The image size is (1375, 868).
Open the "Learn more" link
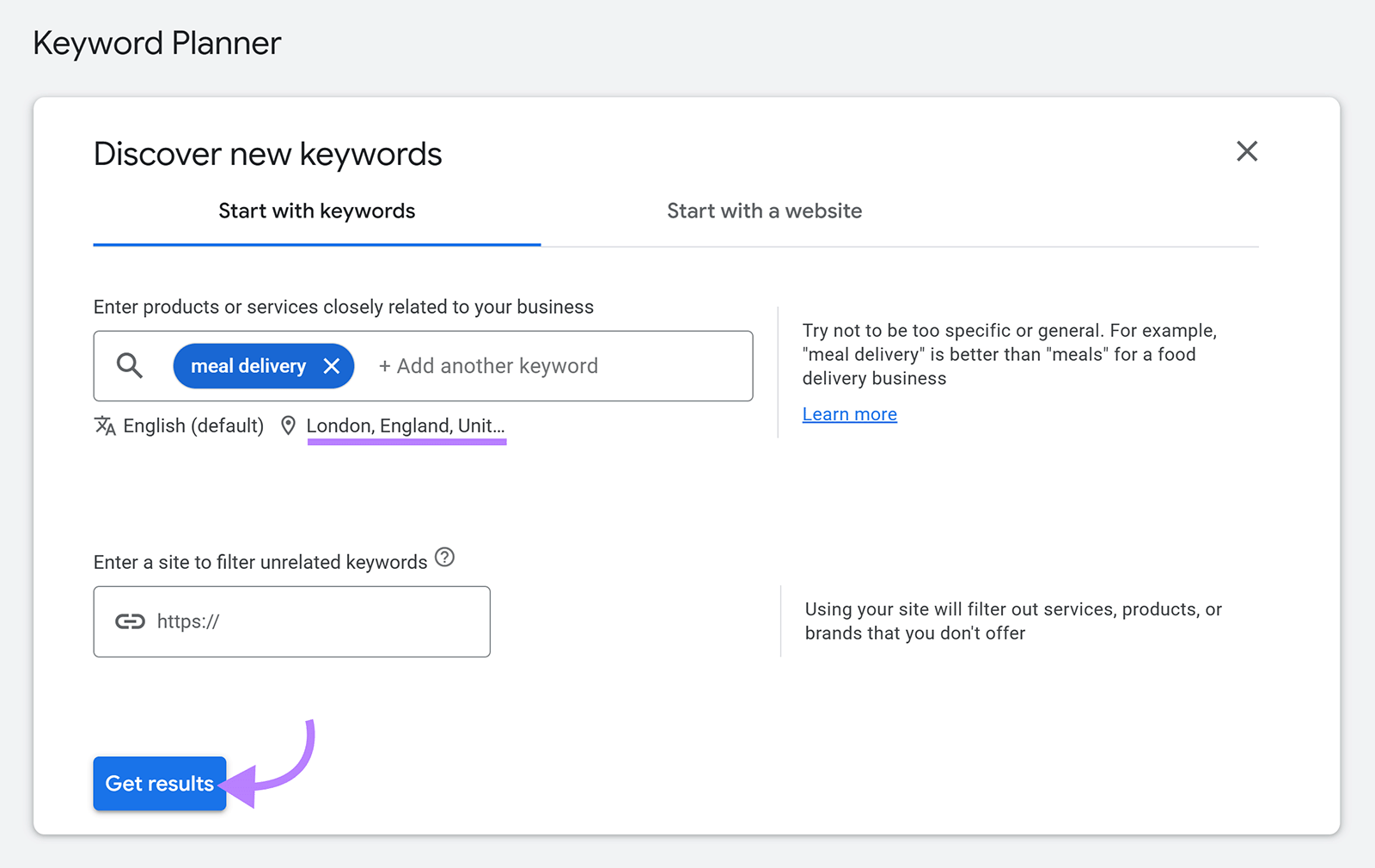(x=849, y=413)
